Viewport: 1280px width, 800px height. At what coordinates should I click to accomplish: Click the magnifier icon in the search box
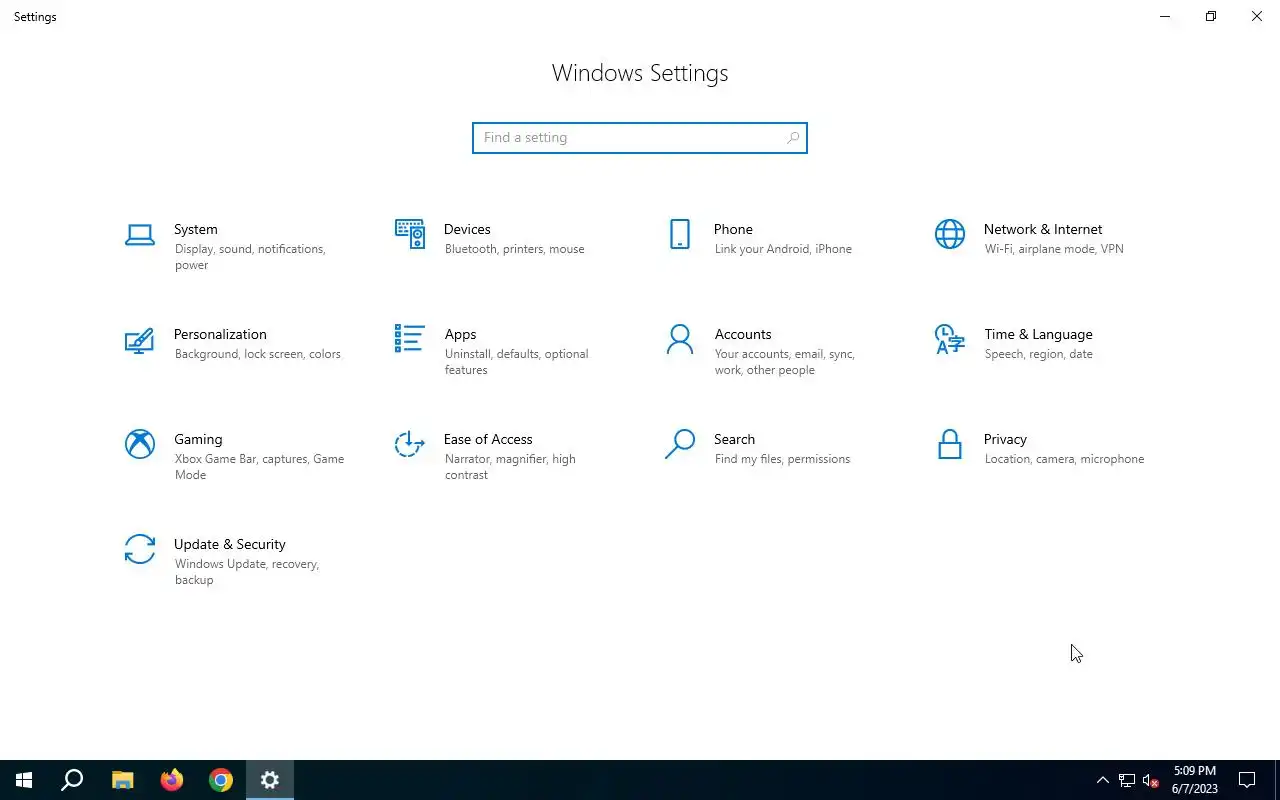pos(793,138)
